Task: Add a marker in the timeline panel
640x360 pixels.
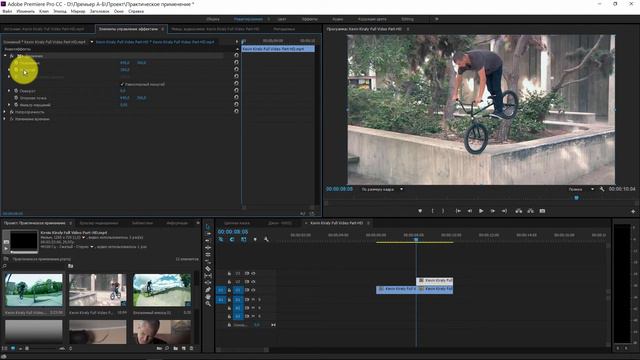Action: pos(255,240)
